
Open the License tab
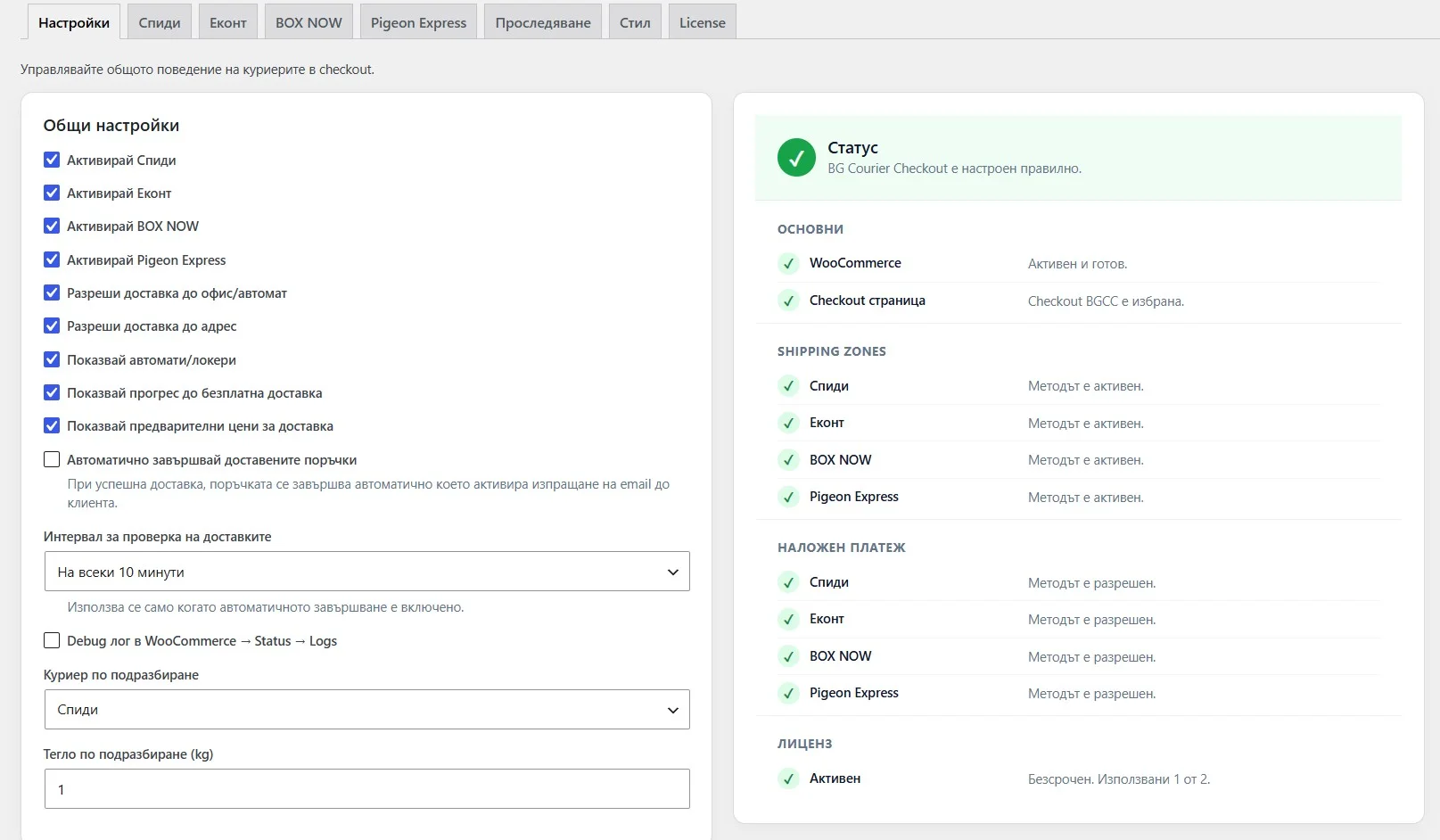pyautogui.click(x=703, y=22)
